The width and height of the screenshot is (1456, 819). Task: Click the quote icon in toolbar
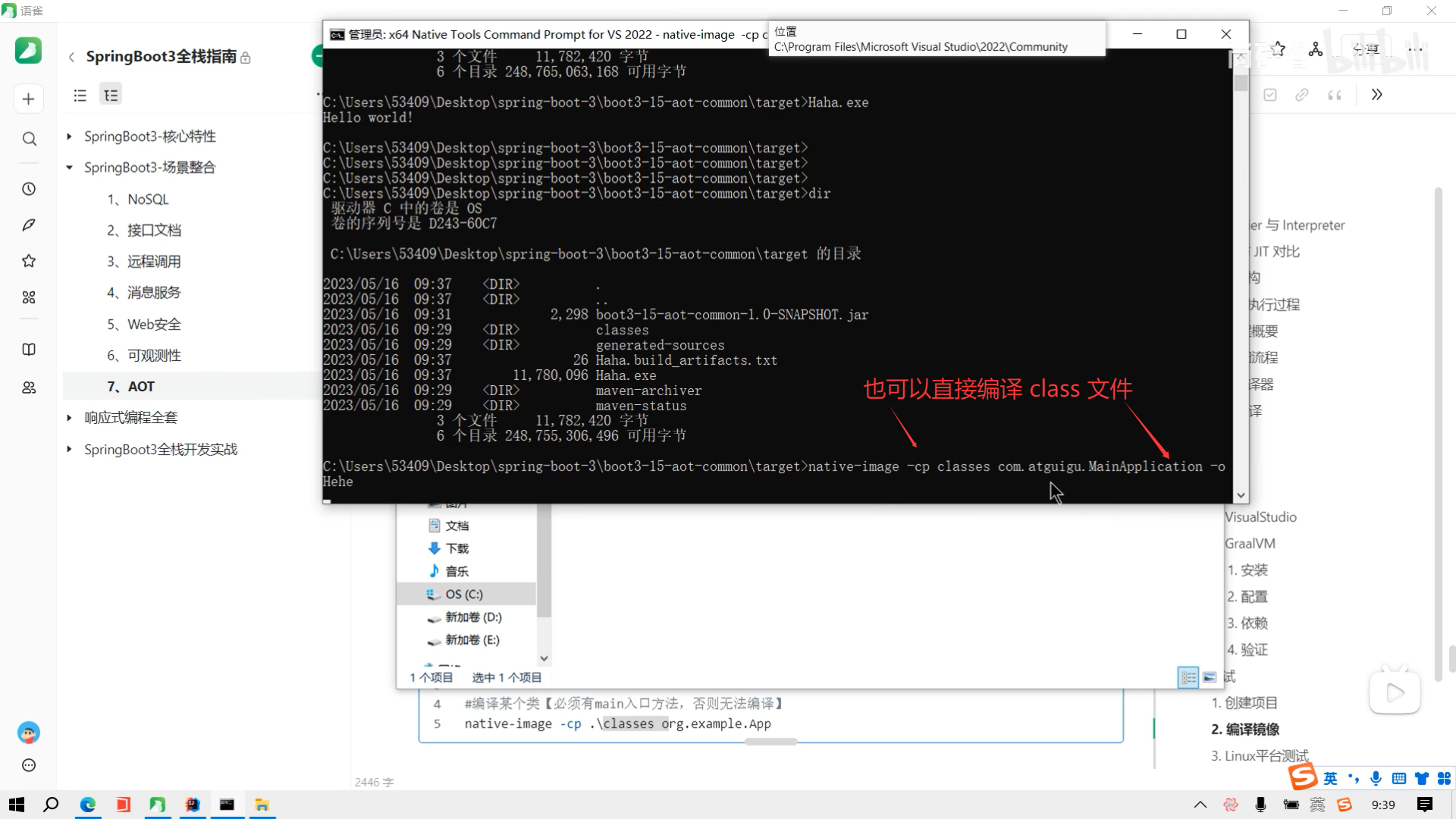[1335, 95]
